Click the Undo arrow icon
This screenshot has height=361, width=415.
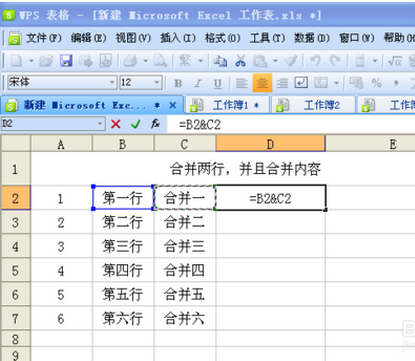[315, 61]
